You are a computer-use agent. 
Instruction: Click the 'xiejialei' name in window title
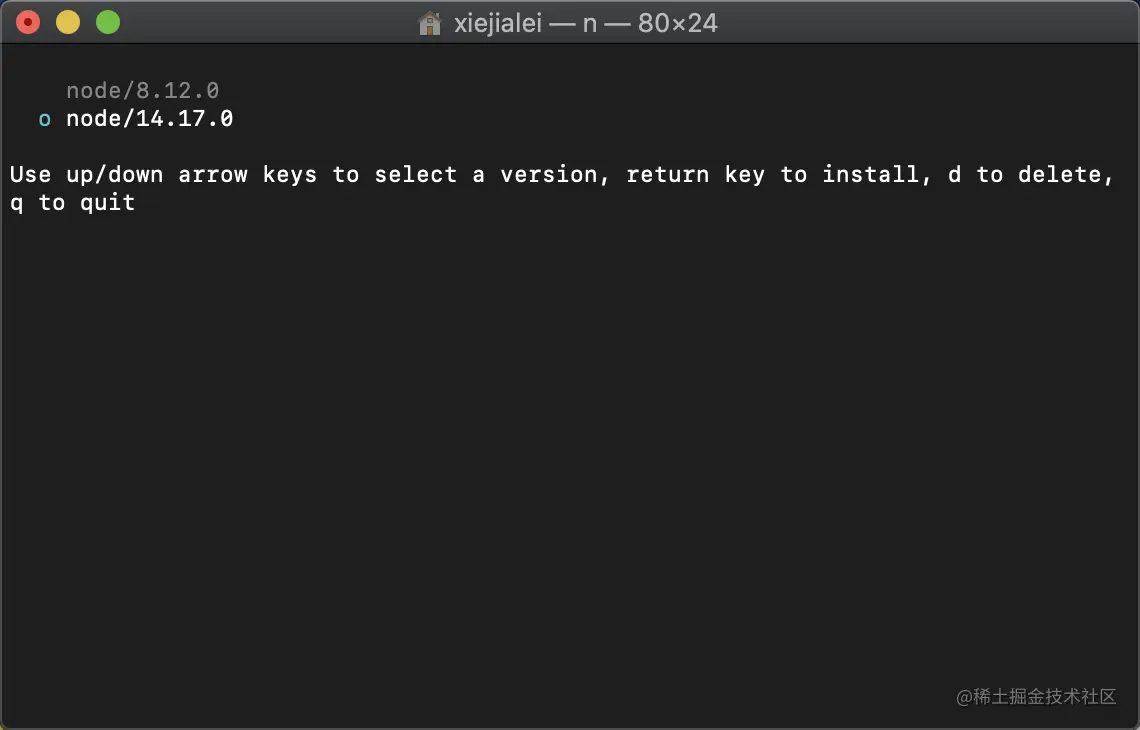point(498,23)
